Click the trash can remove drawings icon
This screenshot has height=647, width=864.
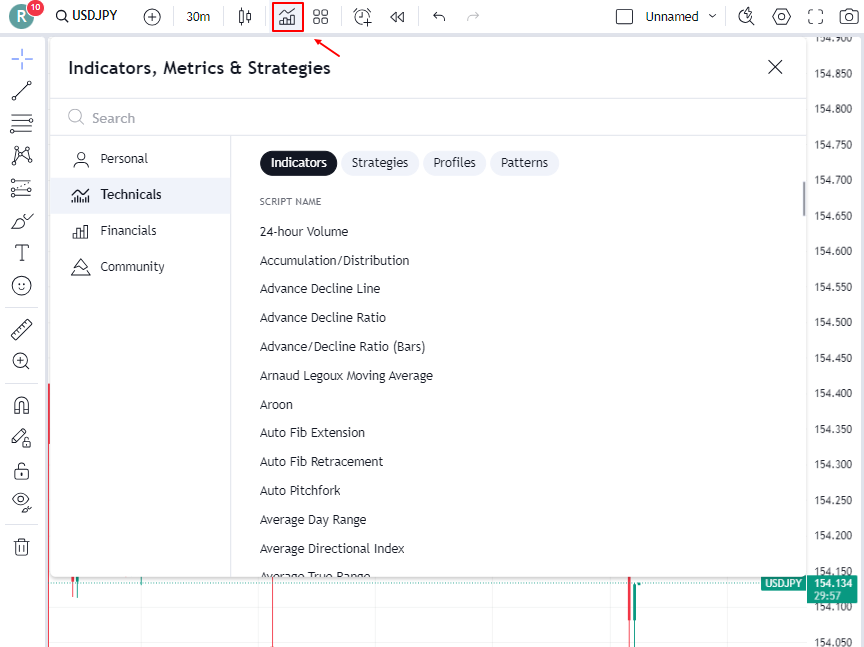coord(21,546)
